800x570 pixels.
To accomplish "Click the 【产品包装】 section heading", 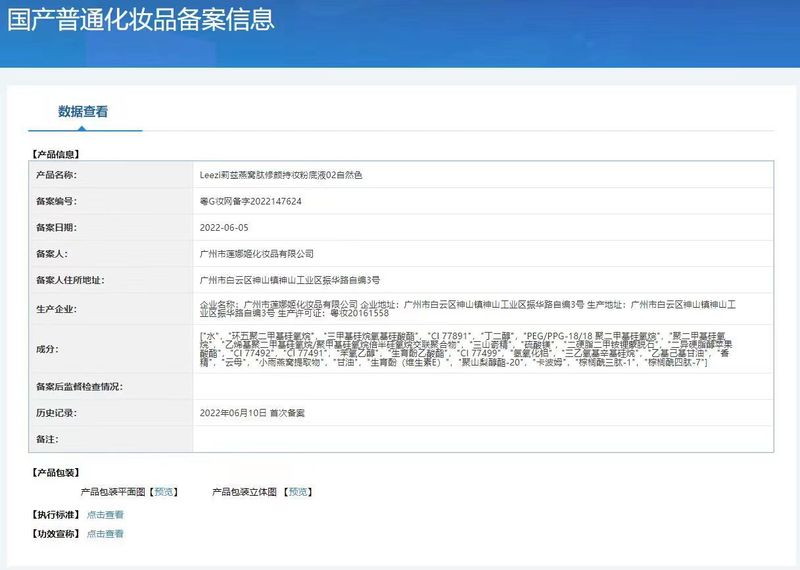I will [x=56, y=473].
